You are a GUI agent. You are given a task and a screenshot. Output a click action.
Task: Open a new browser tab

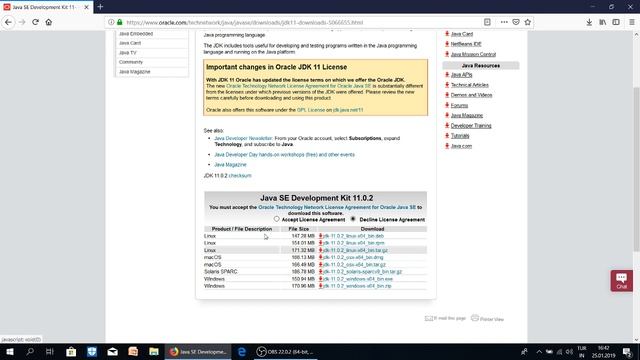(100, 7)
